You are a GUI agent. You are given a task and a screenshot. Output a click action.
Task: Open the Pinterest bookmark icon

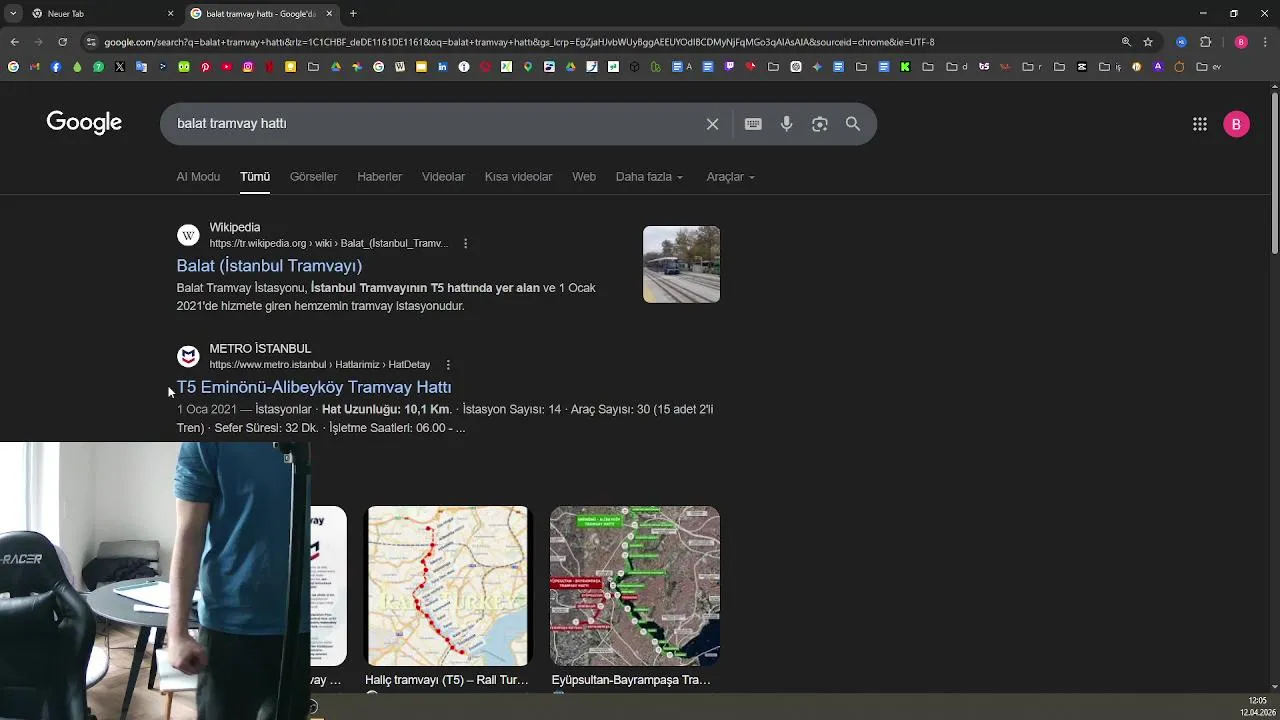coord(205,67)
